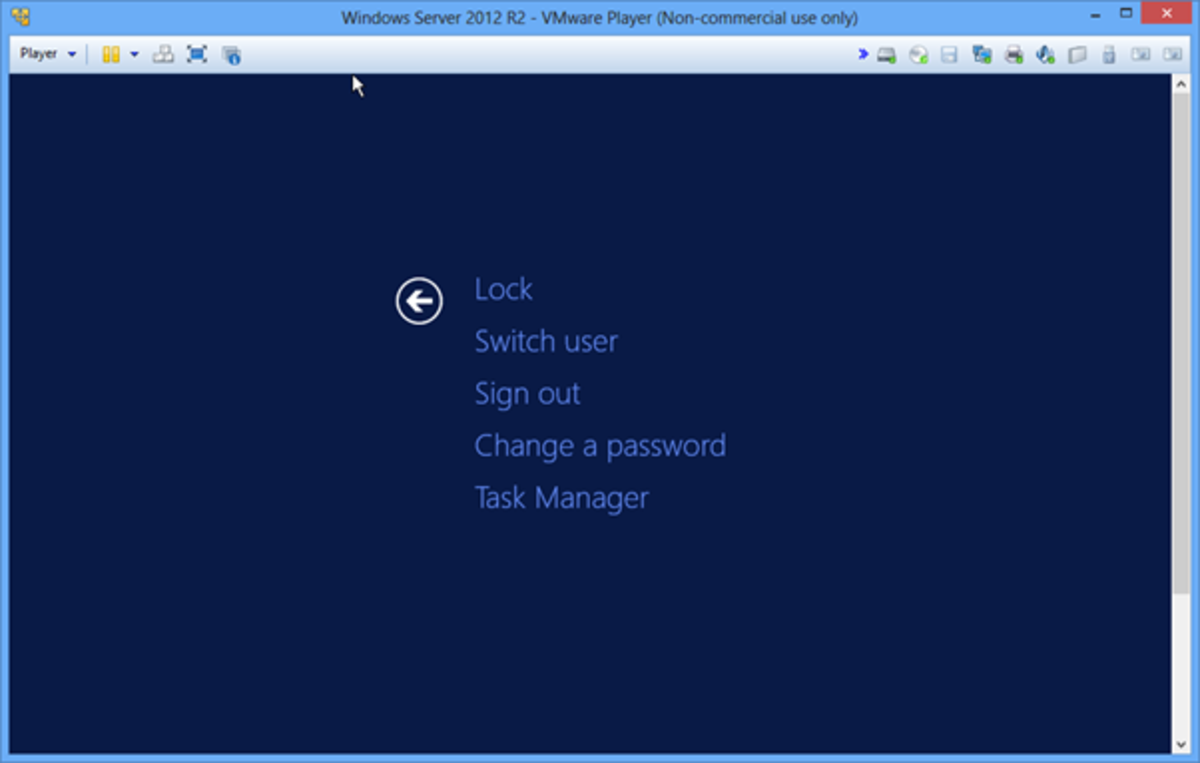Click the back arrow circle button
Screen dimensions: 1200x763
419,300
